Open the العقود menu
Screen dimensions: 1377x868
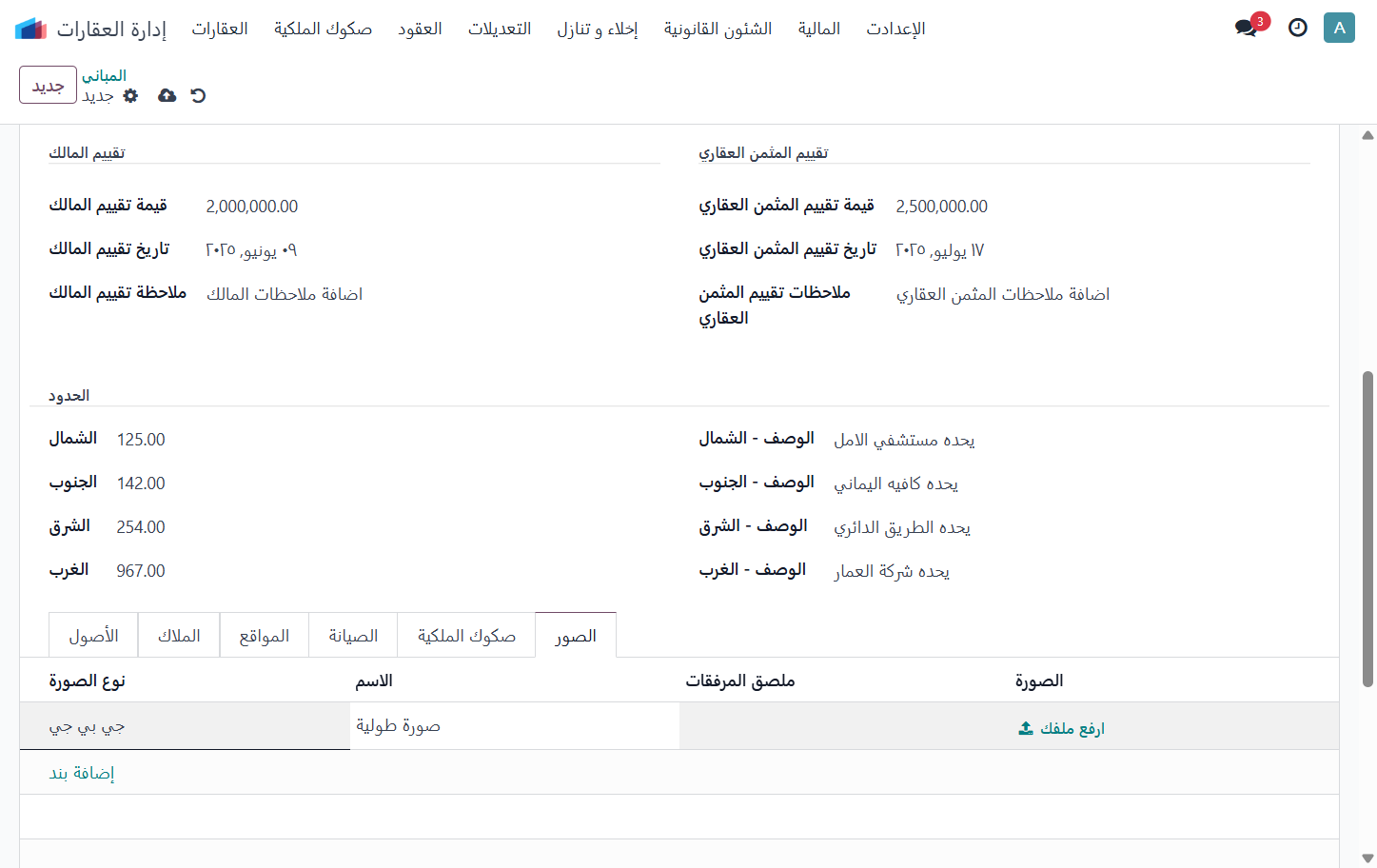(420, 29)
